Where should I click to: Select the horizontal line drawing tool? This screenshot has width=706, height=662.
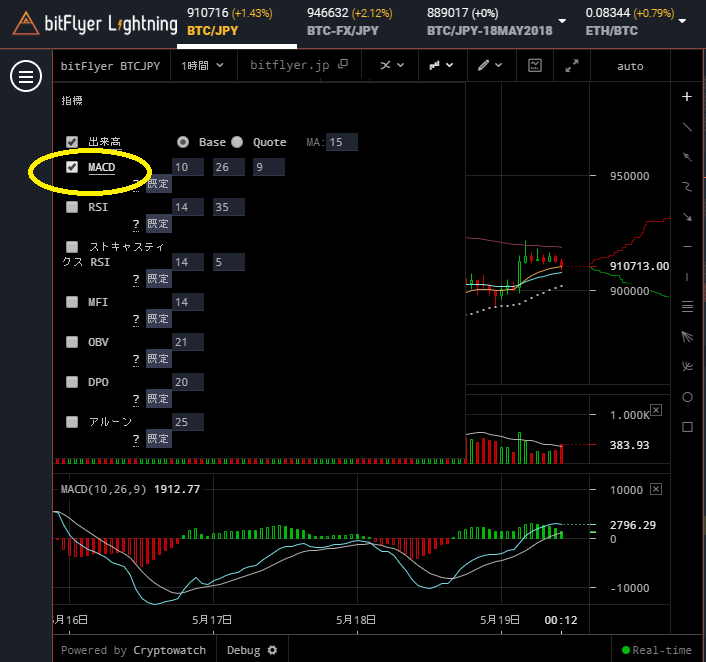[686, 246]
